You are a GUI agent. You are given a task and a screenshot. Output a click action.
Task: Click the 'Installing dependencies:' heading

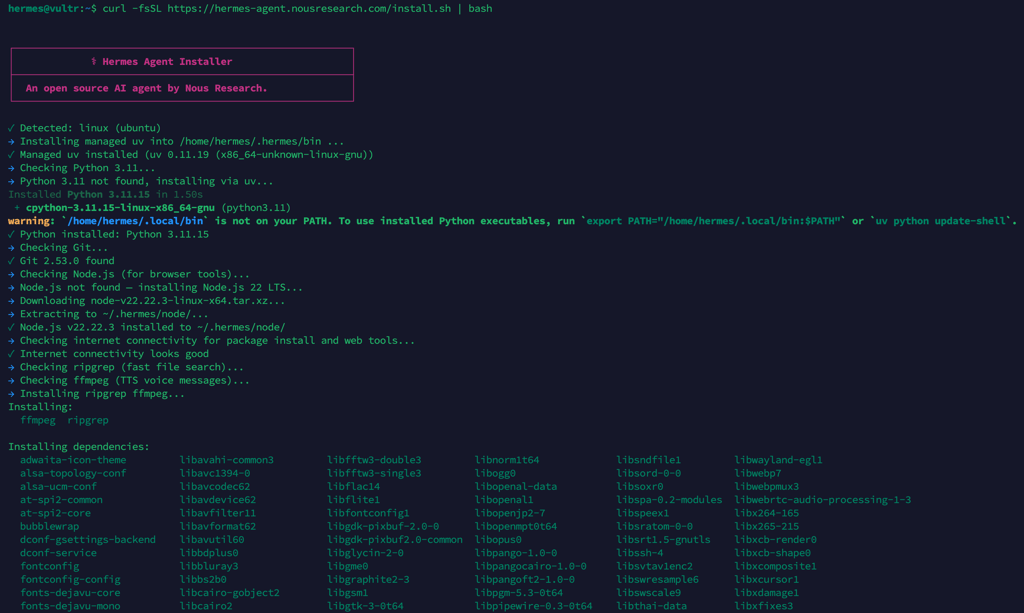tap(78, 447)
